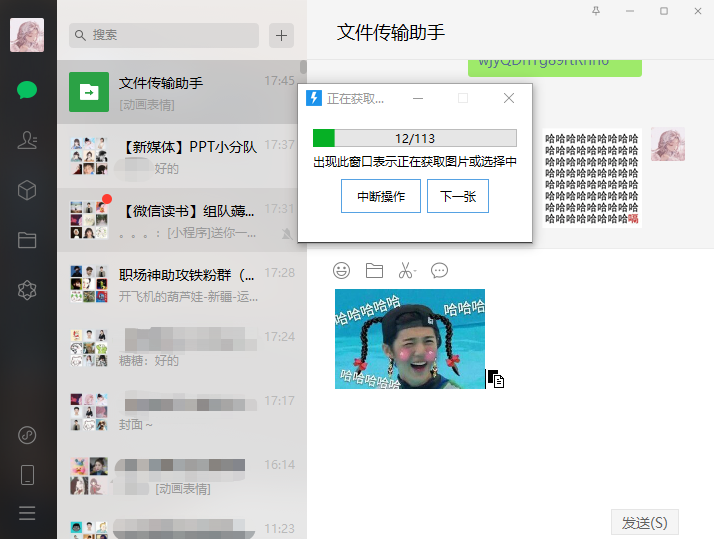Viewport: 714px width, 539px height.
Task: Open the Favorites cube icon
Action: pyautogui.click(x=27, y=190)
